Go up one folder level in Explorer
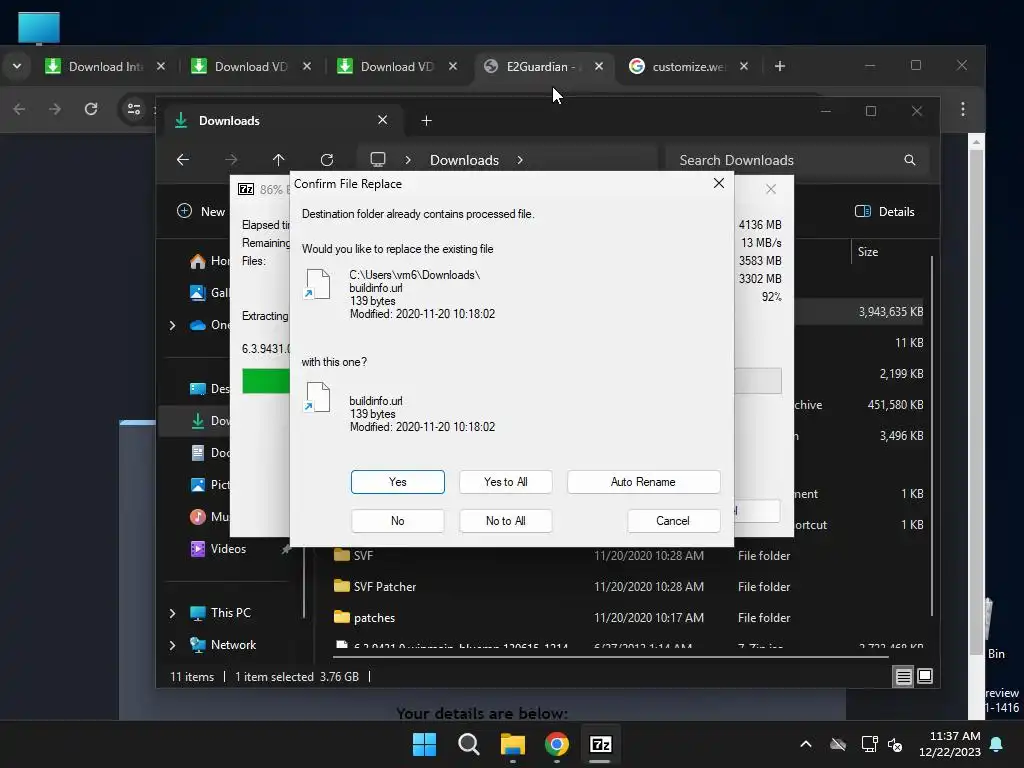This screenshot has height=768, width=1024. click(278, 160)
